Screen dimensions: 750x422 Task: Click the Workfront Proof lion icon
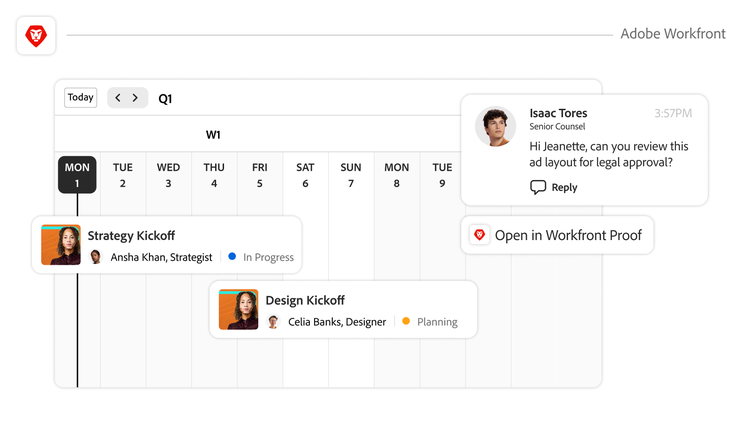click(x=479, y=235)
